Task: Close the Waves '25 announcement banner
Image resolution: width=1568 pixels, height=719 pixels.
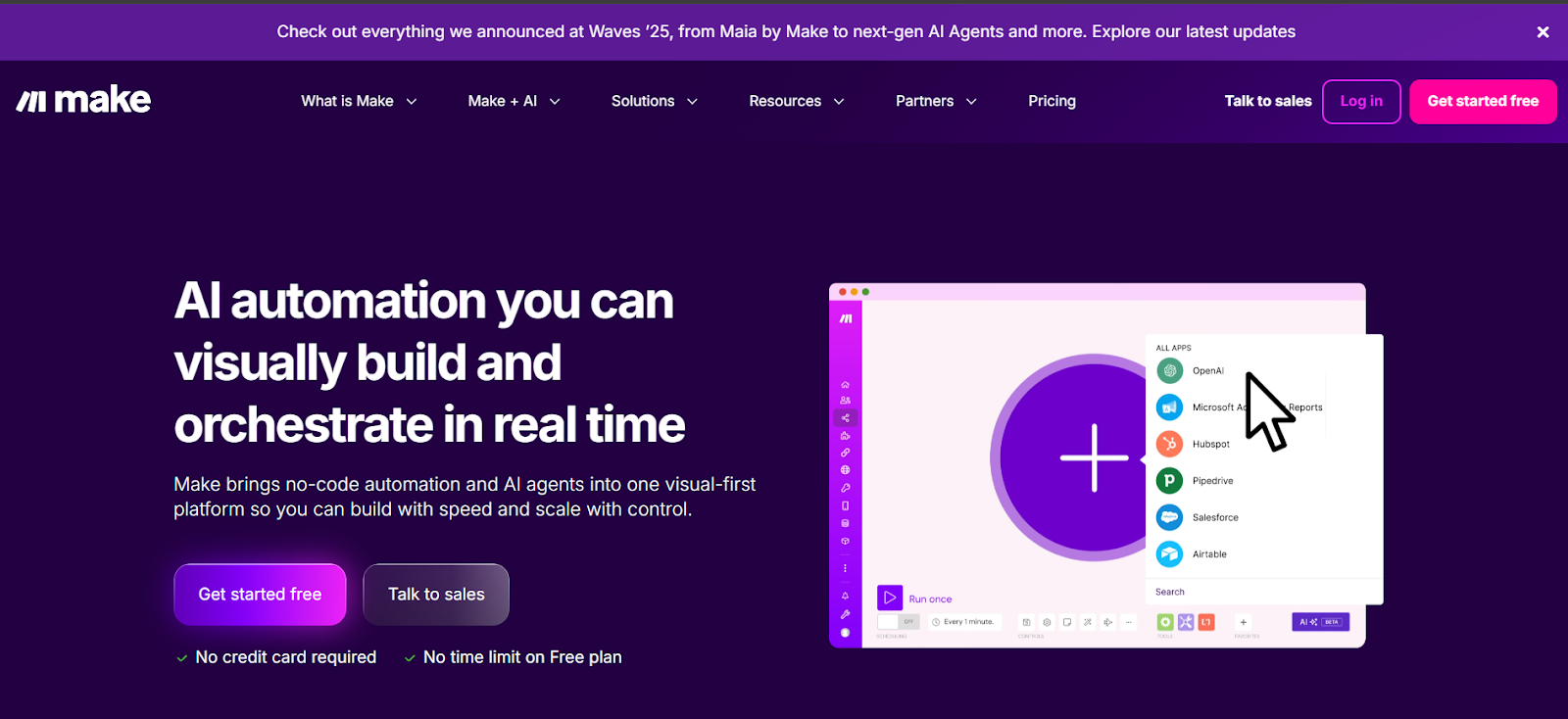Action: [x=1543, y=32]
